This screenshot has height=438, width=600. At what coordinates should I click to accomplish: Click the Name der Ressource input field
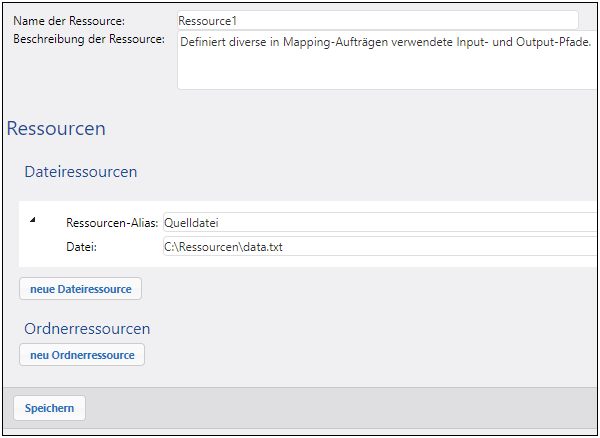tap(377, 20)
